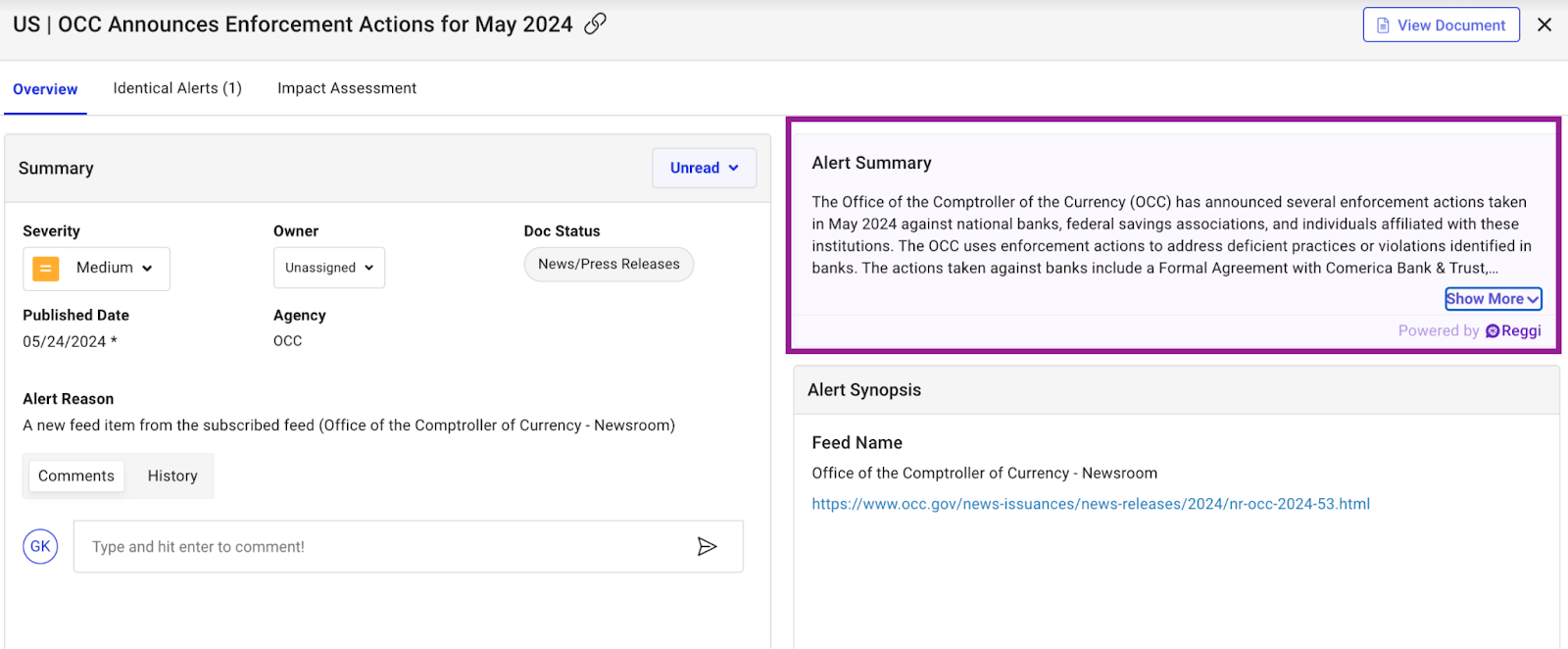Open the Unread status dropdown

704,169
